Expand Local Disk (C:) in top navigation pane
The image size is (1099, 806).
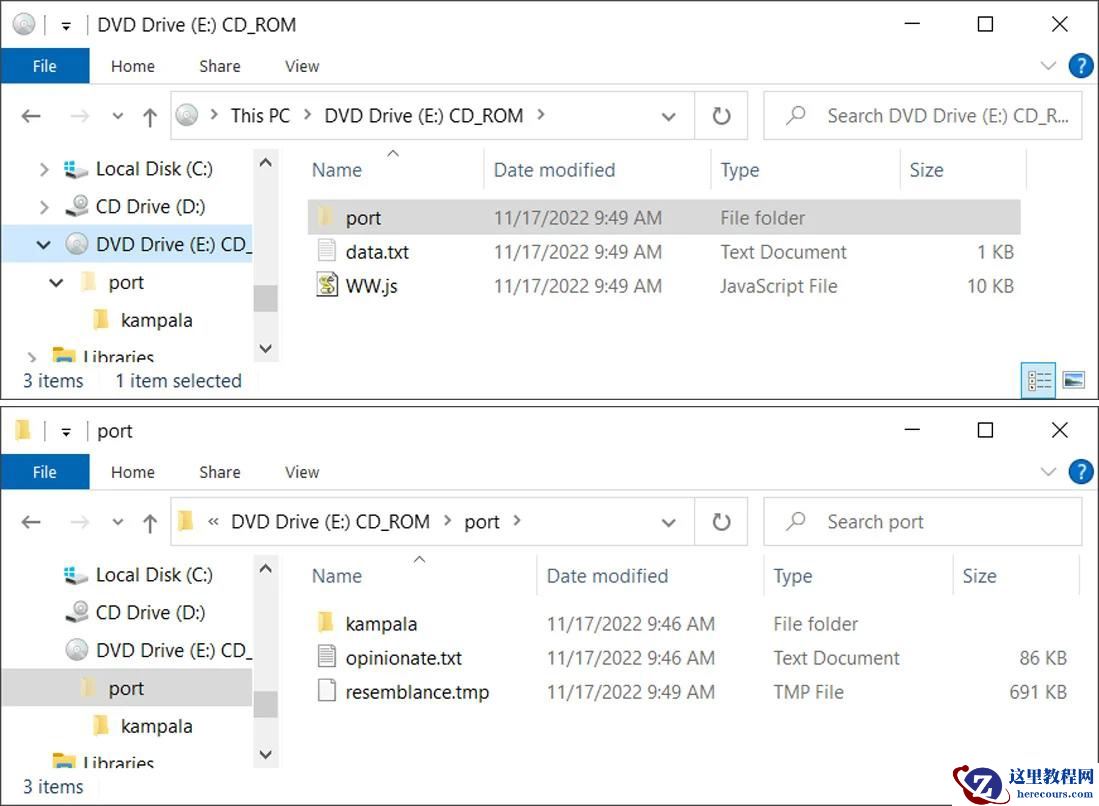pyautogui.click(x=44, y=170)
